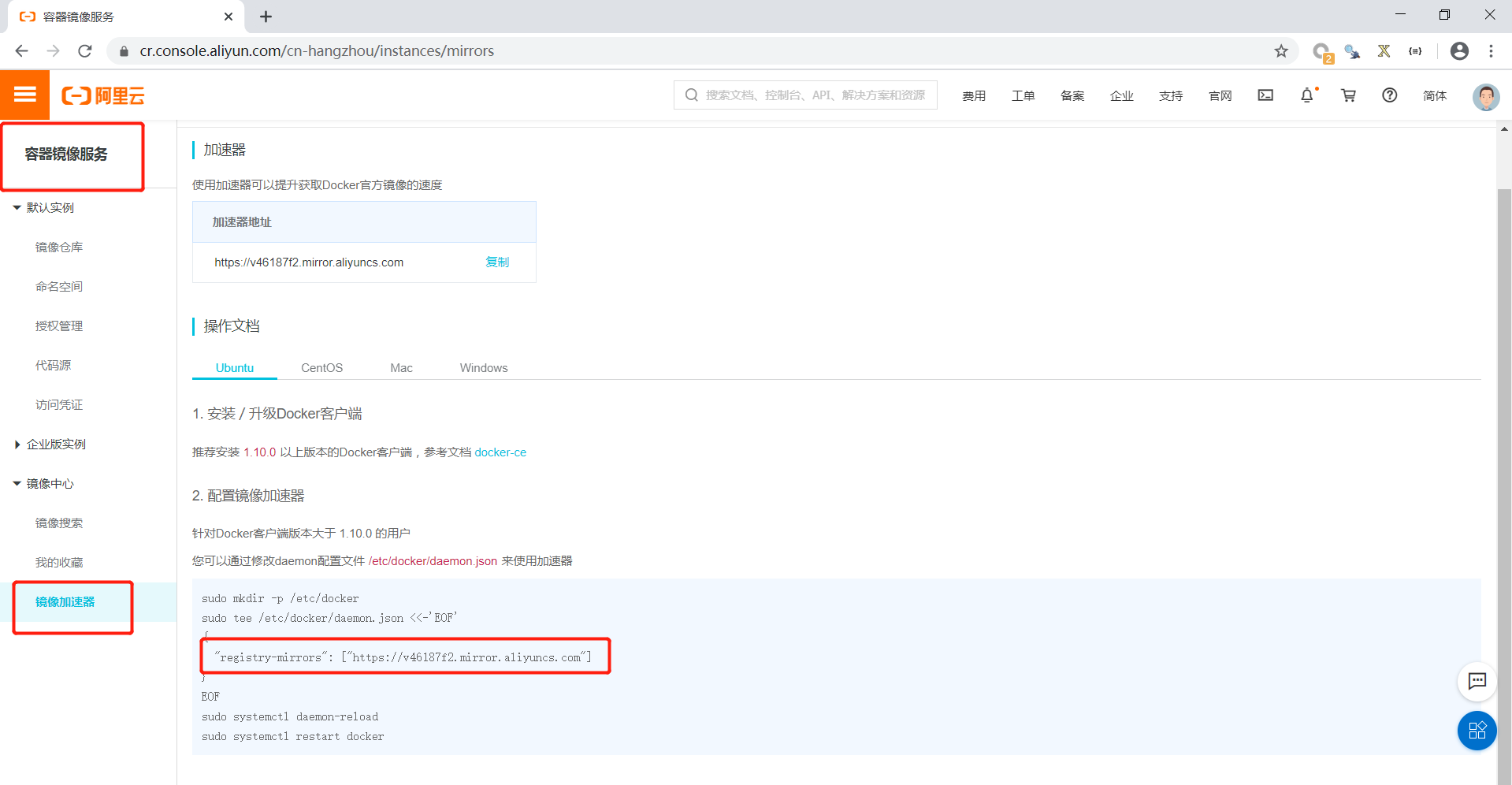Select 镜像加速器 in the sidebar
The height and width of the screenshot is (785, 1512).
[x=65, y=602]
